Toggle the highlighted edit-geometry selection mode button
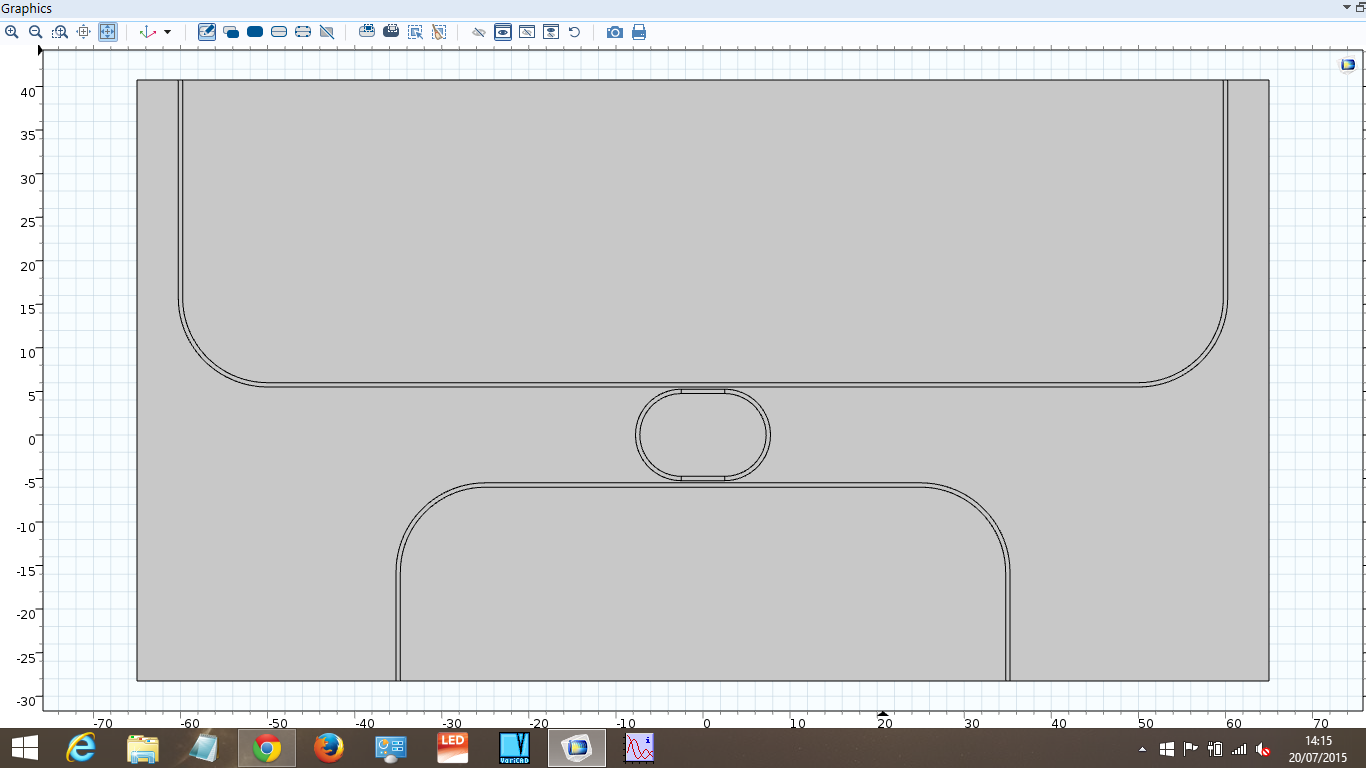1366x768 pixels. pyautogui.click(x=207, y=32)
